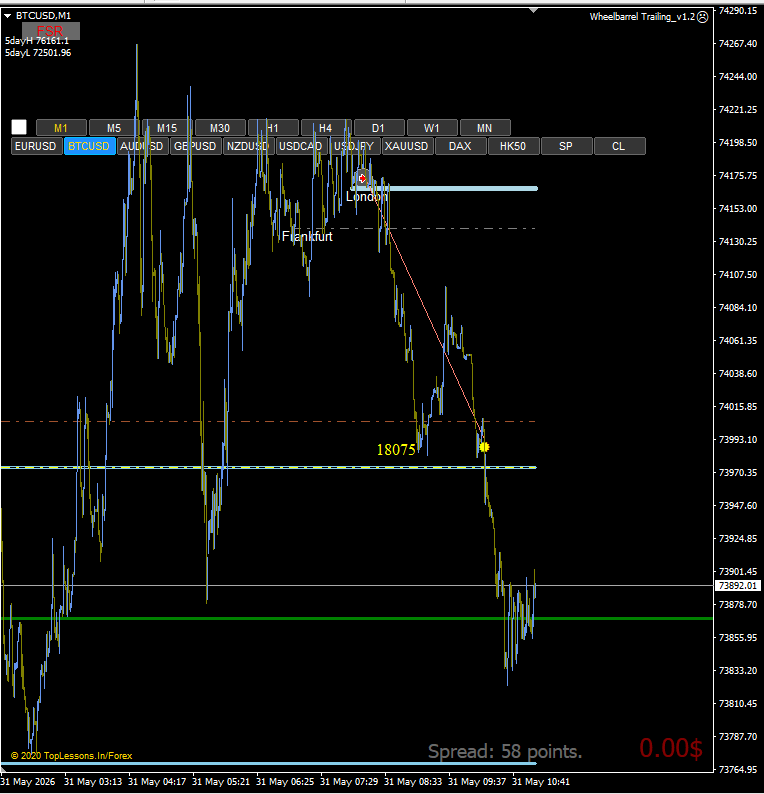764x794 pixels.
Task: Select the D1 timeframe button
Action: coord(379,128)
